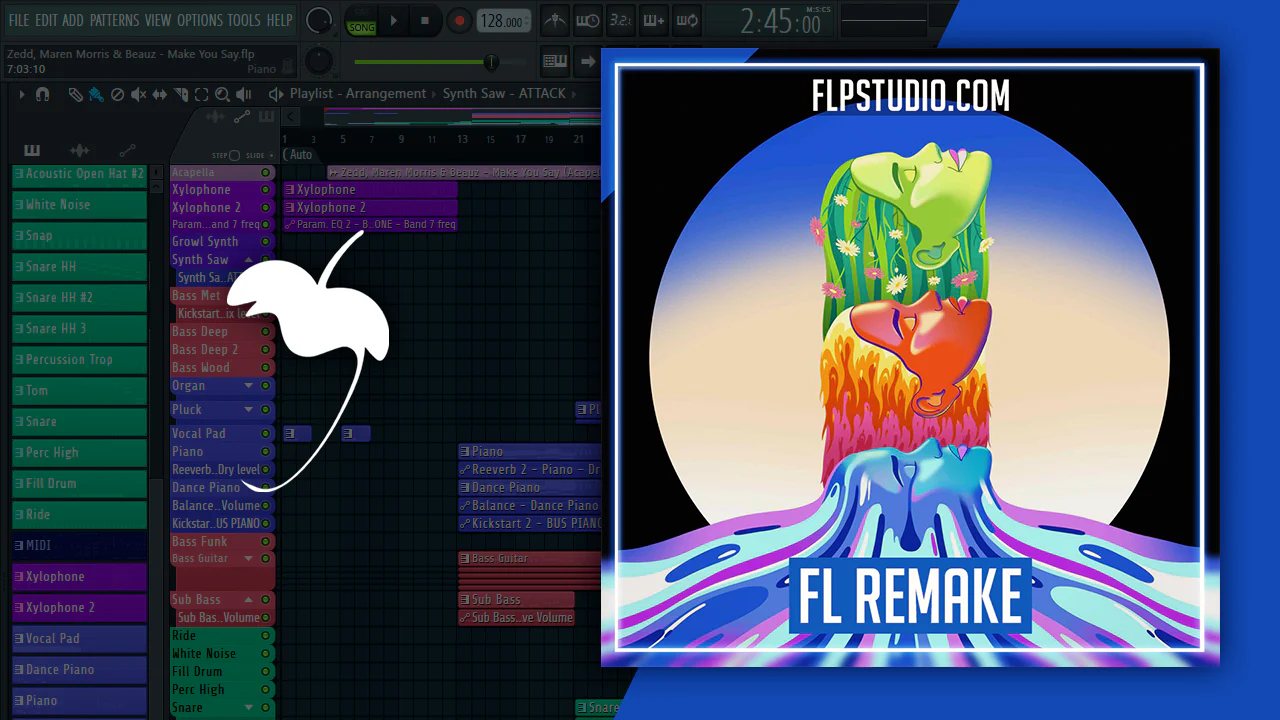
Task: Select the Zoom magnifier tool
Action: [x=222, y=94]
